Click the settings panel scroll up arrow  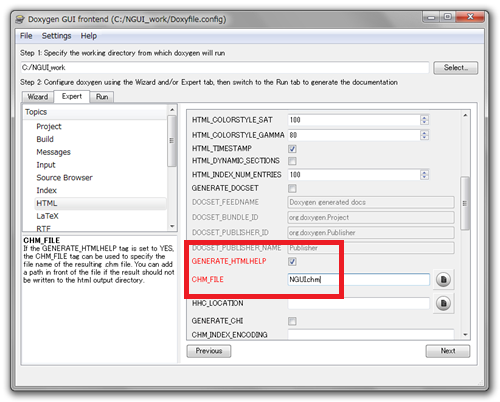(x=465, y=115)
